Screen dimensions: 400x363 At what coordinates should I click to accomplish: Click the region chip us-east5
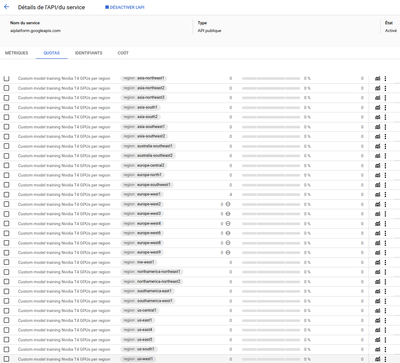(x=138, y=339)
